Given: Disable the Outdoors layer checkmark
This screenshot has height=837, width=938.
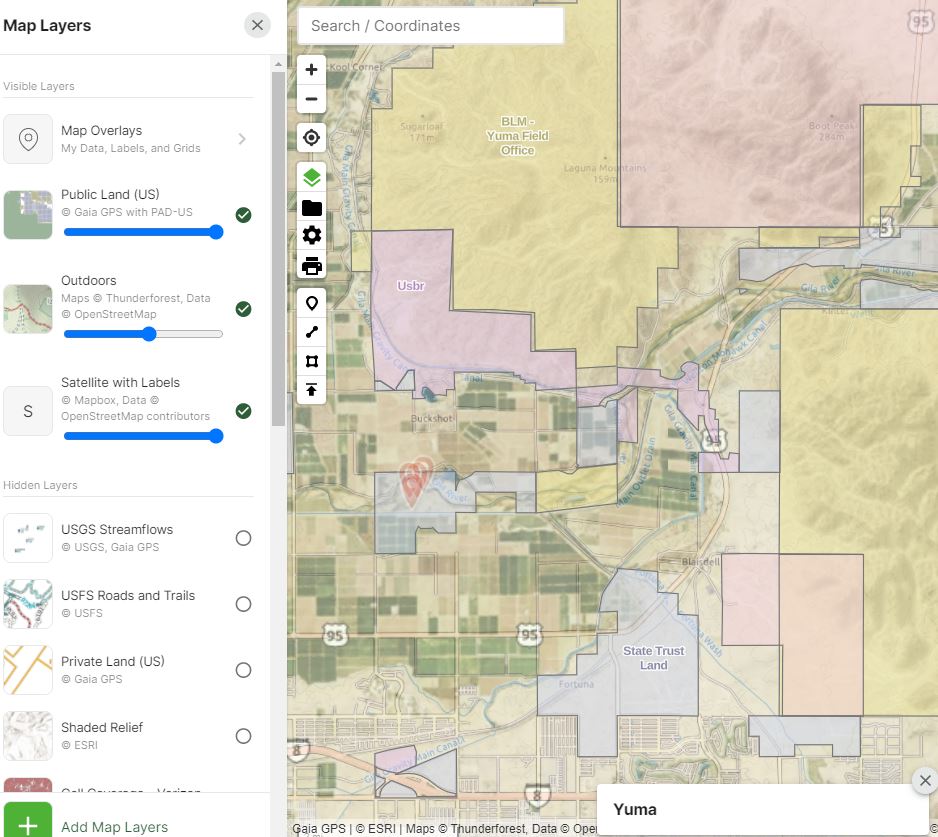Looking at the screenshot, I should 243,309.
